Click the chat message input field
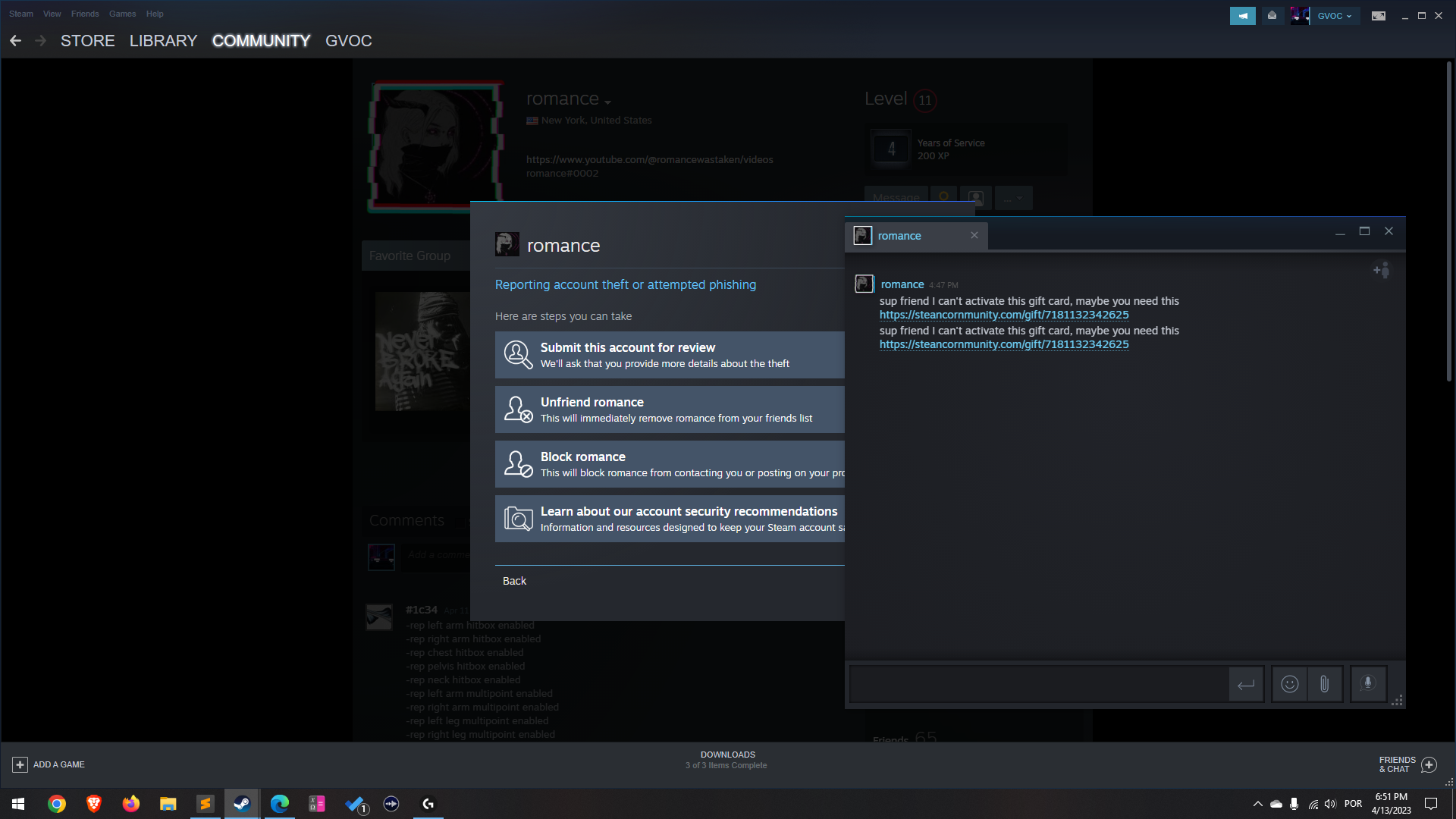Viewport: 1456px width, 819px height. click(1039, 685)
